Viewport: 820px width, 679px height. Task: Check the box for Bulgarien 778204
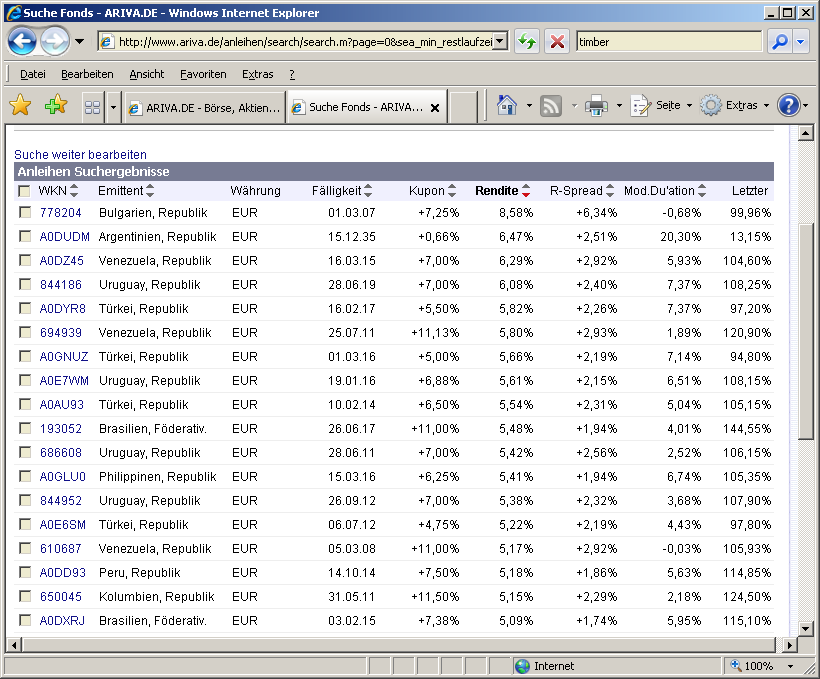coord(25,212)
